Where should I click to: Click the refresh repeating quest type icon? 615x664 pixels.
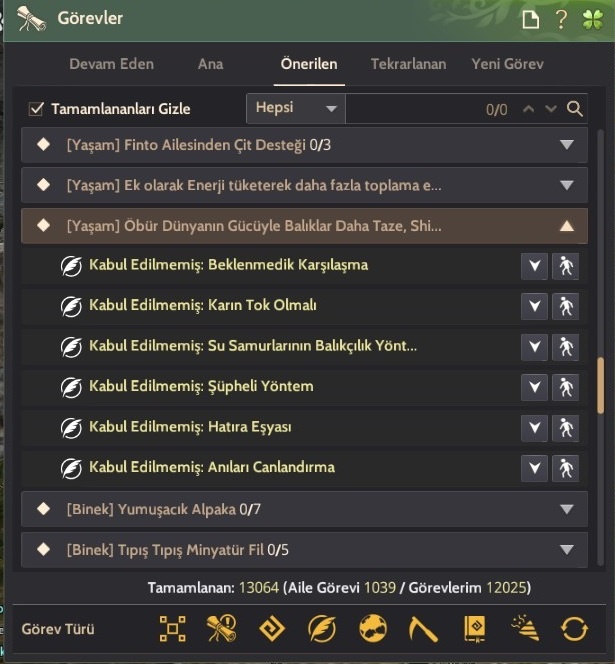[574, 629]
